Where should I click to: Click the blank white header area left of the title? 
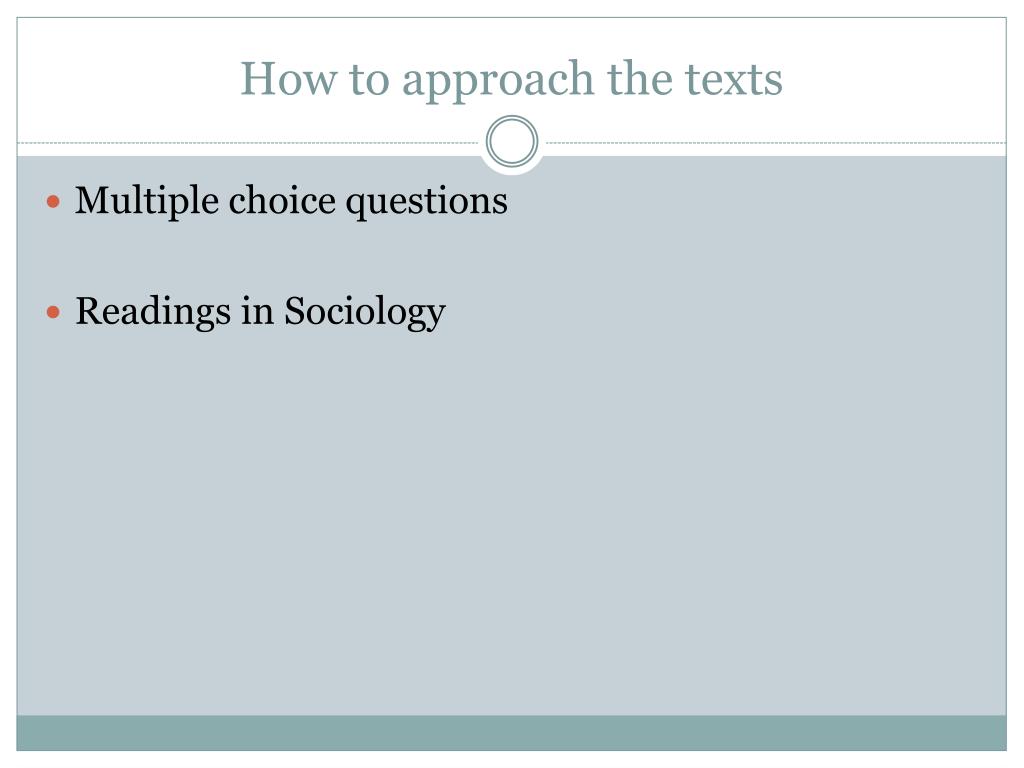(x=127, y=78)
